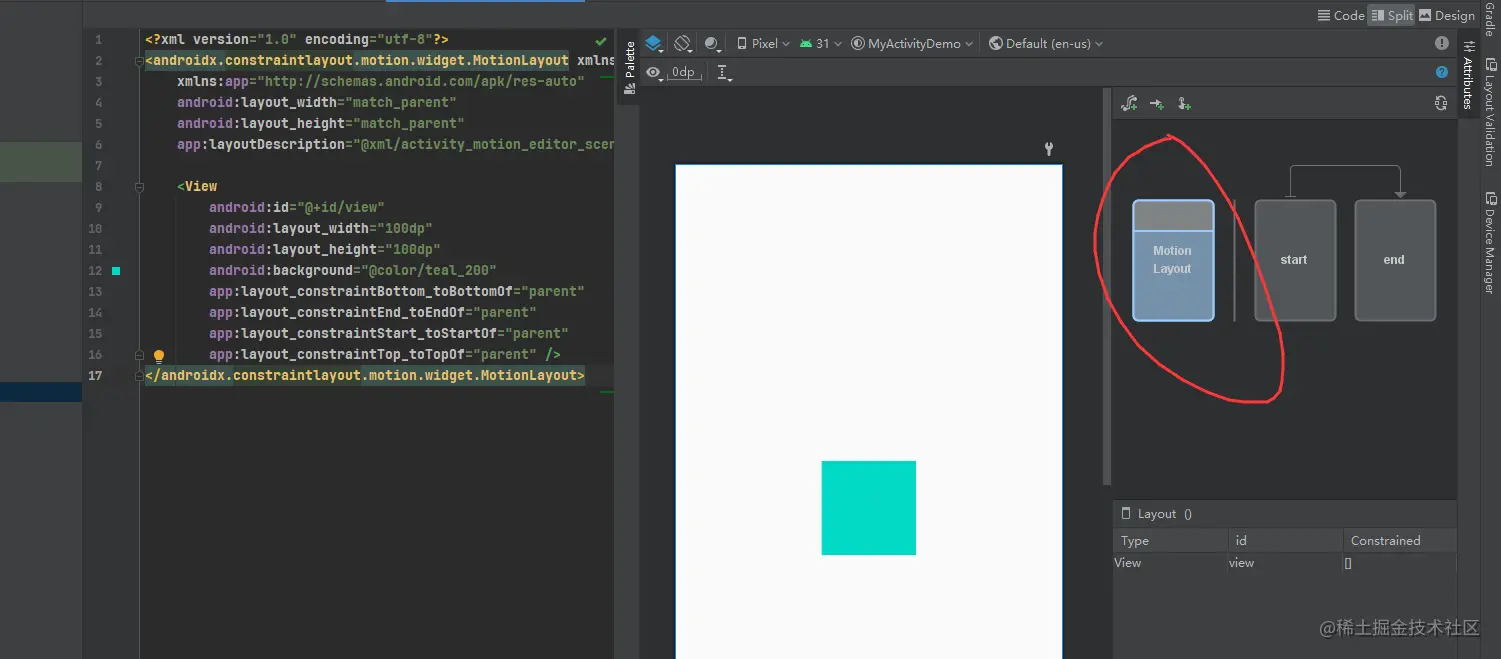
Task: Select the View row in layout table
Action: click(1285, 563)
